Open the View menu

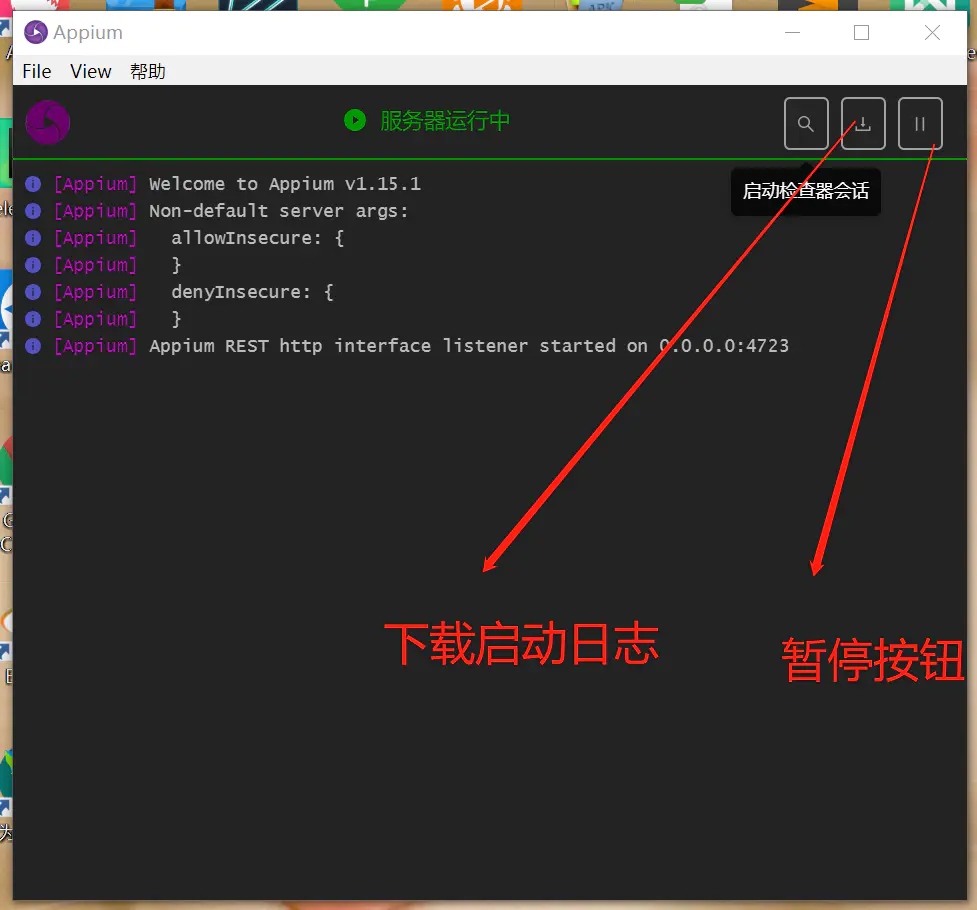click(x=90, y=71)
